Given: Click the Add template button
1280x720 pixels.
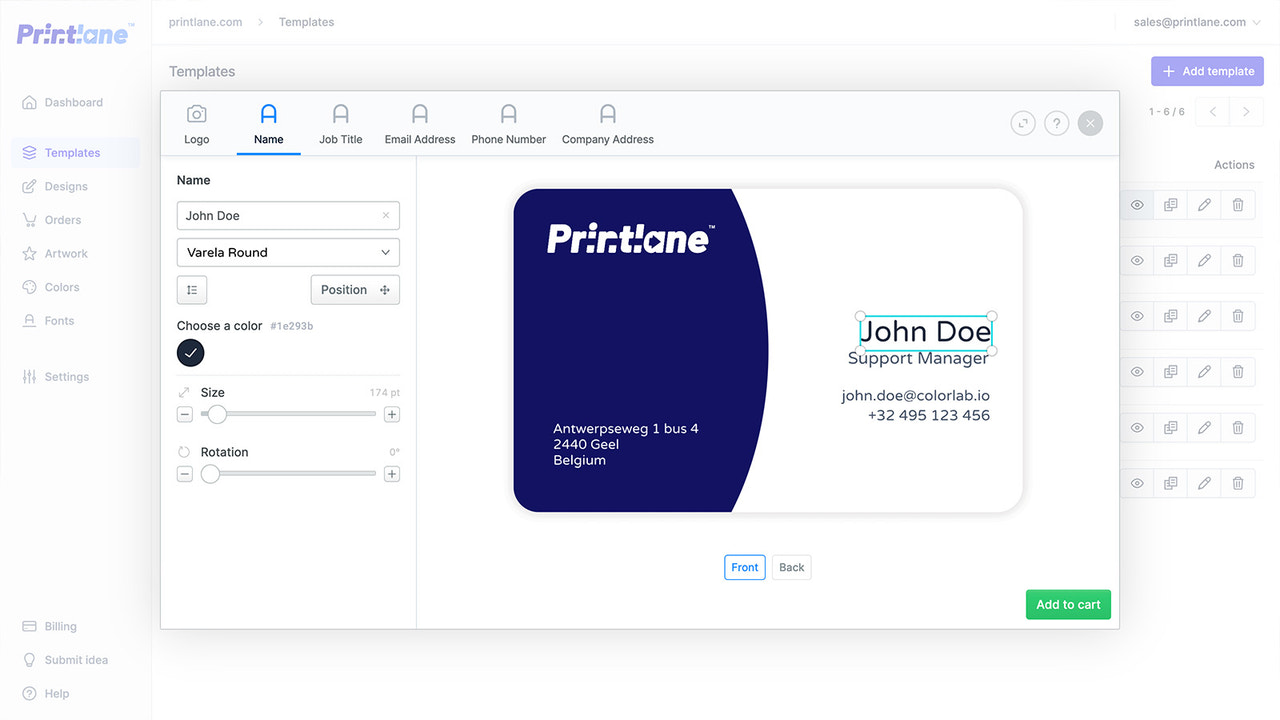Looking at the screenshot, I should 1207,71.
